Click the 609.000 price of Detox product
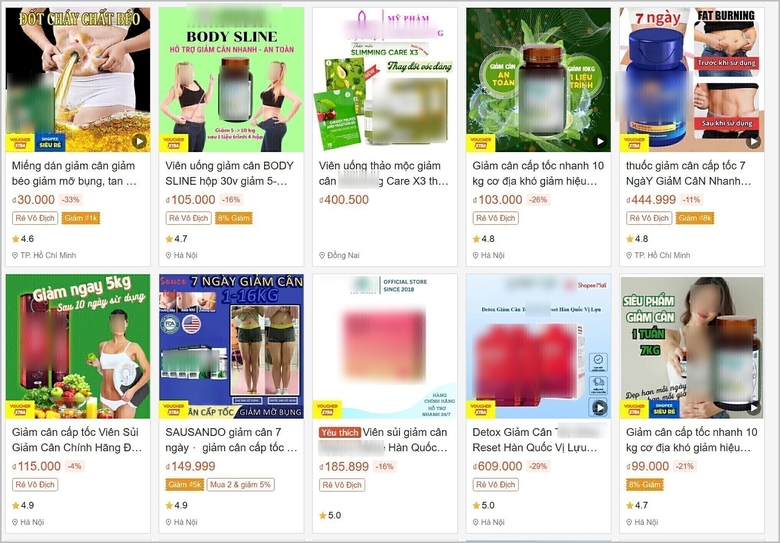 tap(497, 466)
